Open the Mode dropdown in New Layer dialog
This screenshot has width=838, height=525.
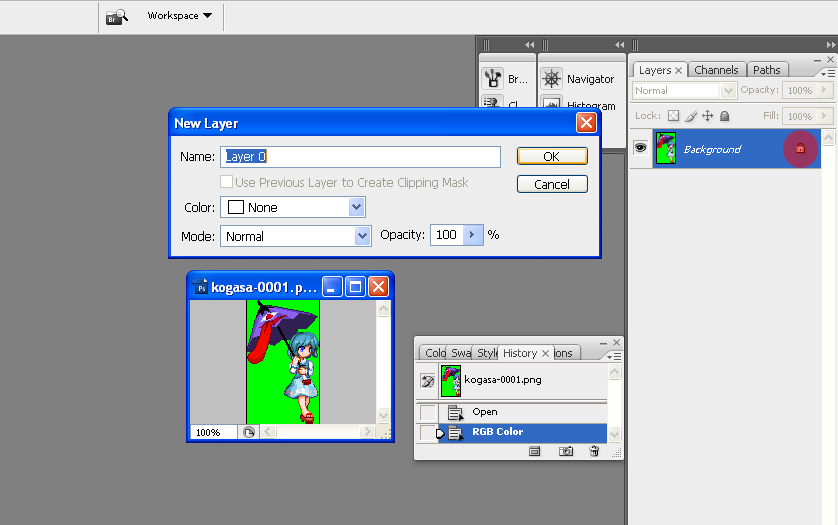coord(296,236)
